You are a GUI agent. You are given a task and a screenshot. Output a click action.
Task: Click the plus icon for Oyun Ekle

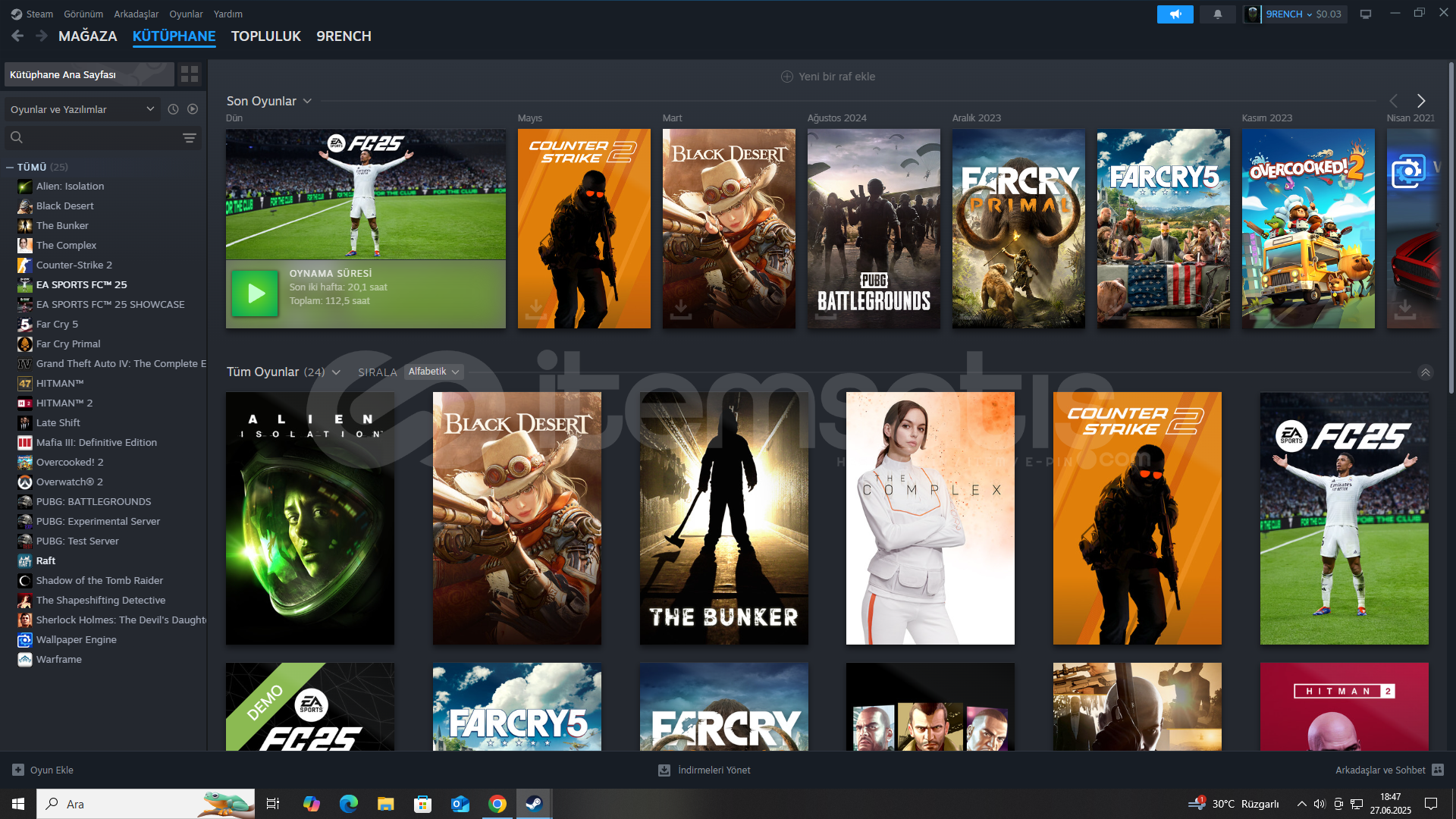pyautogui.click(x=18, y=770)
